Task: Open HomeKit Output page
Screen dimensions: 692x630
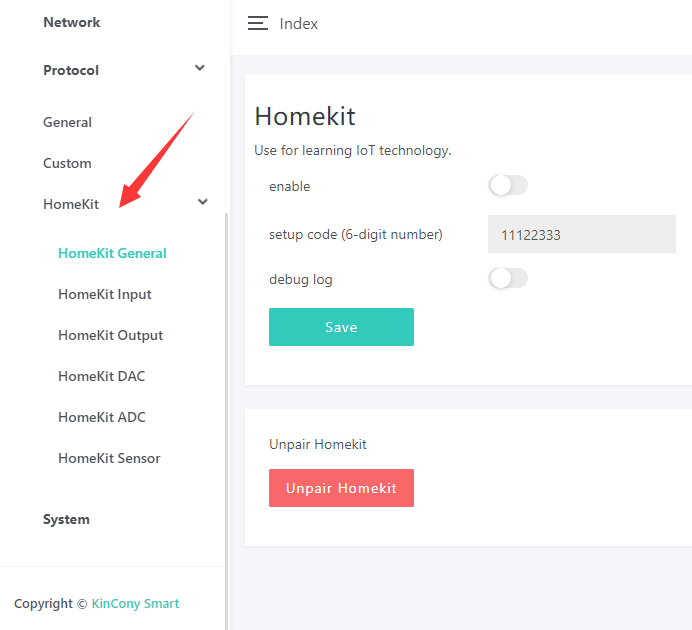Action: click(x=110, y=335)
